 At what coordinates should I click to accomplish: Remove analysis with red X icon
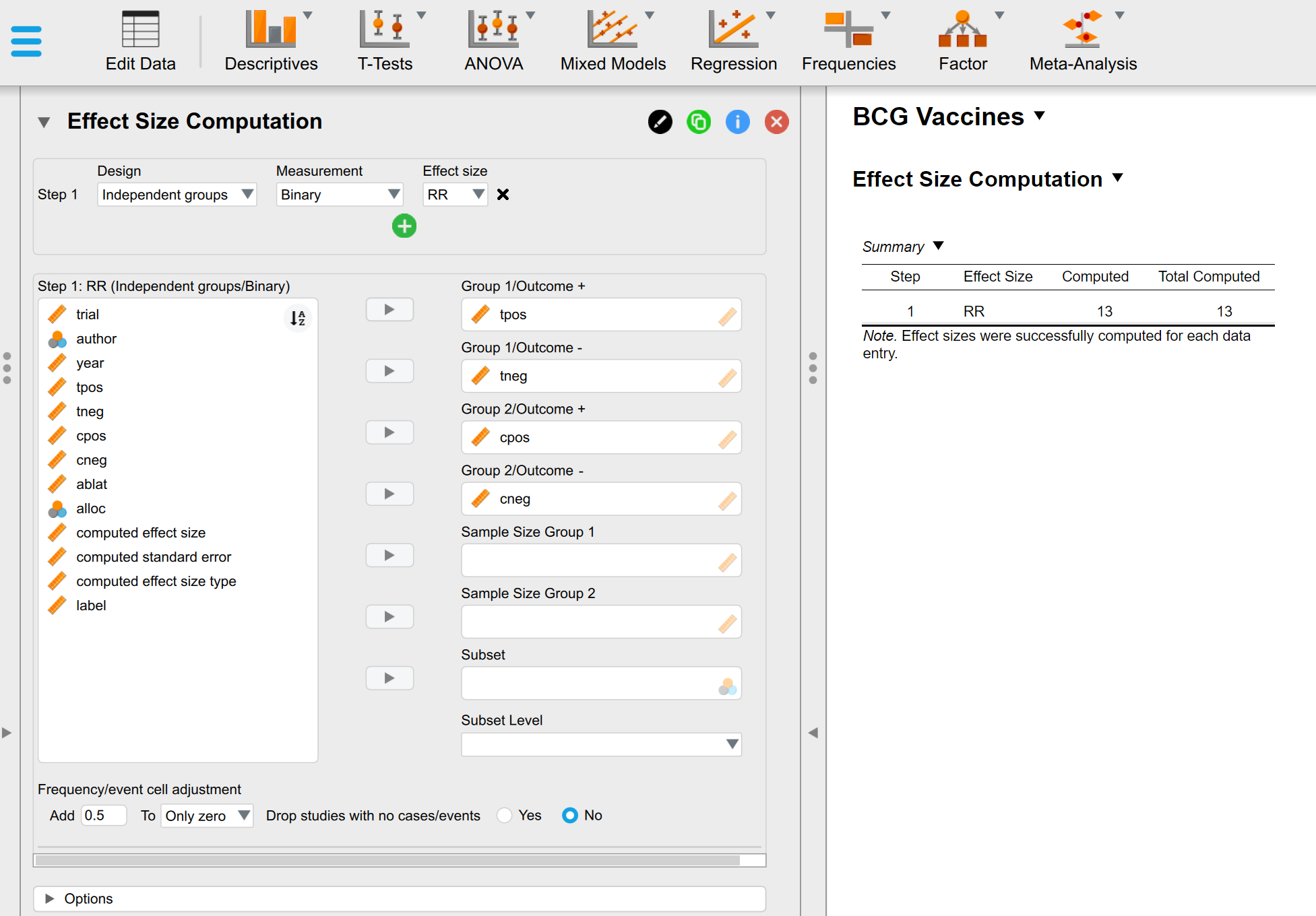pyautogui.click(x=776, y=122)
